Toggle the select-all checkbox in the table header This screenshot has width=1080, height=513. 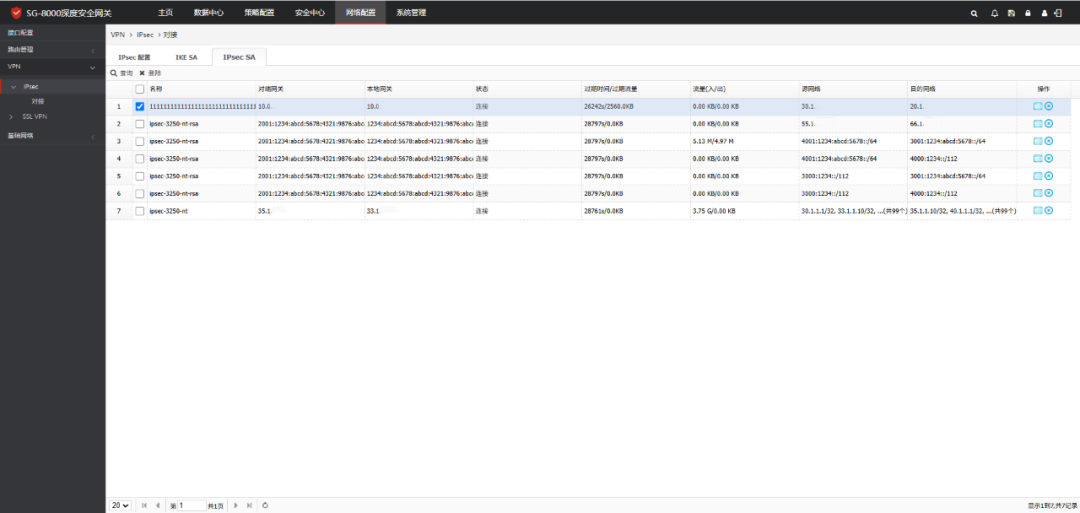coord(140,89)
